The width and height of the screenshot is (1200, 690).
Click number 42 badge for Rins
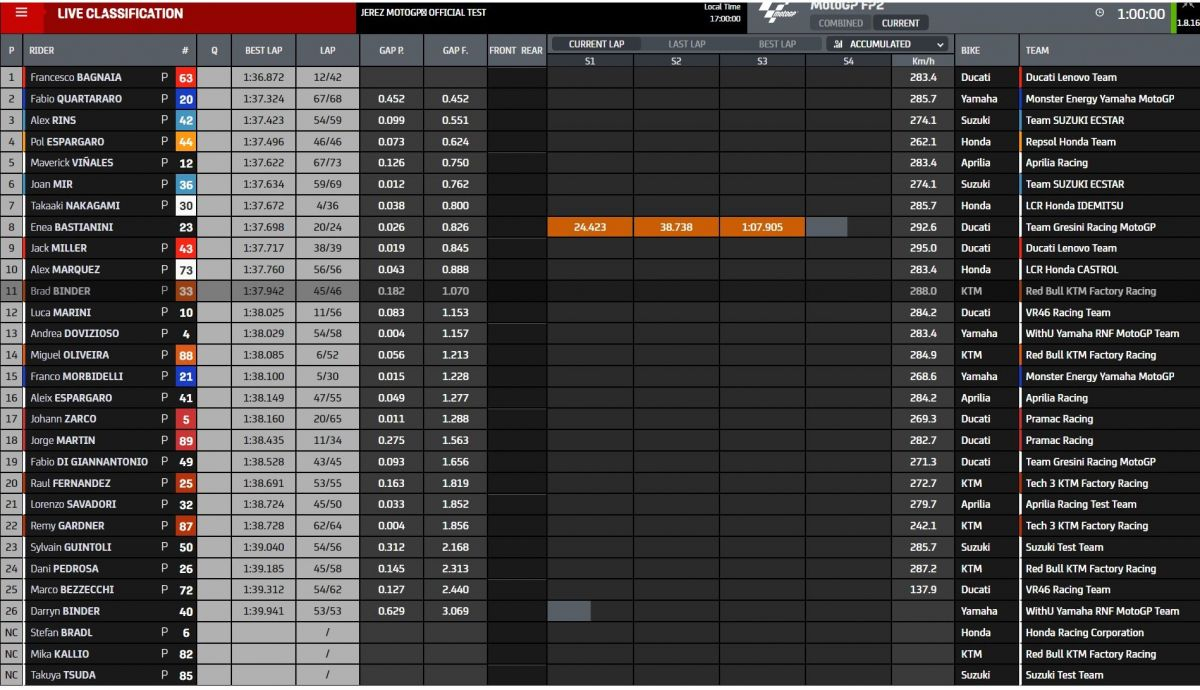[x=186, y=120]
